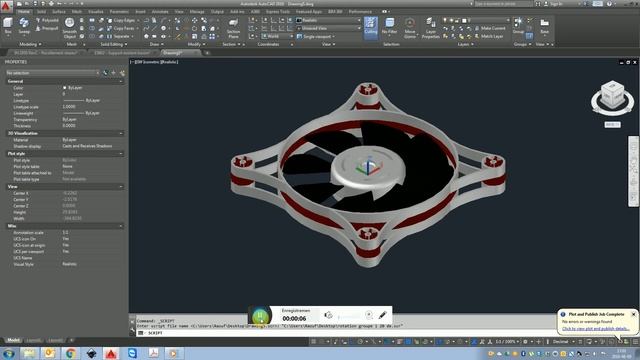Click the Color ByLayer swatch
Screen dimensions: 640x360
(x=64, y=88)
